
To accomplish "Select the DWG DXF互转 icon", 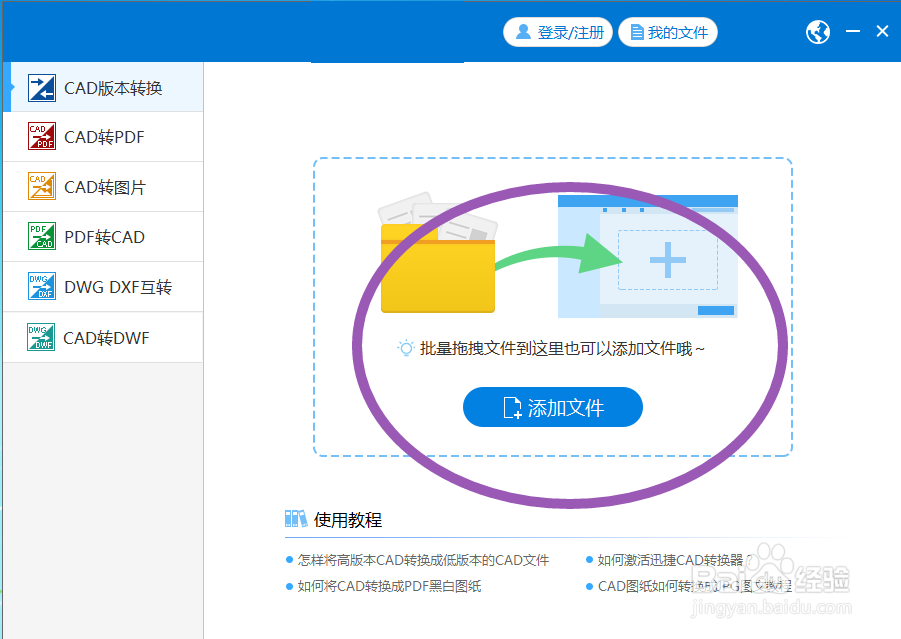I will pos(41,287).
